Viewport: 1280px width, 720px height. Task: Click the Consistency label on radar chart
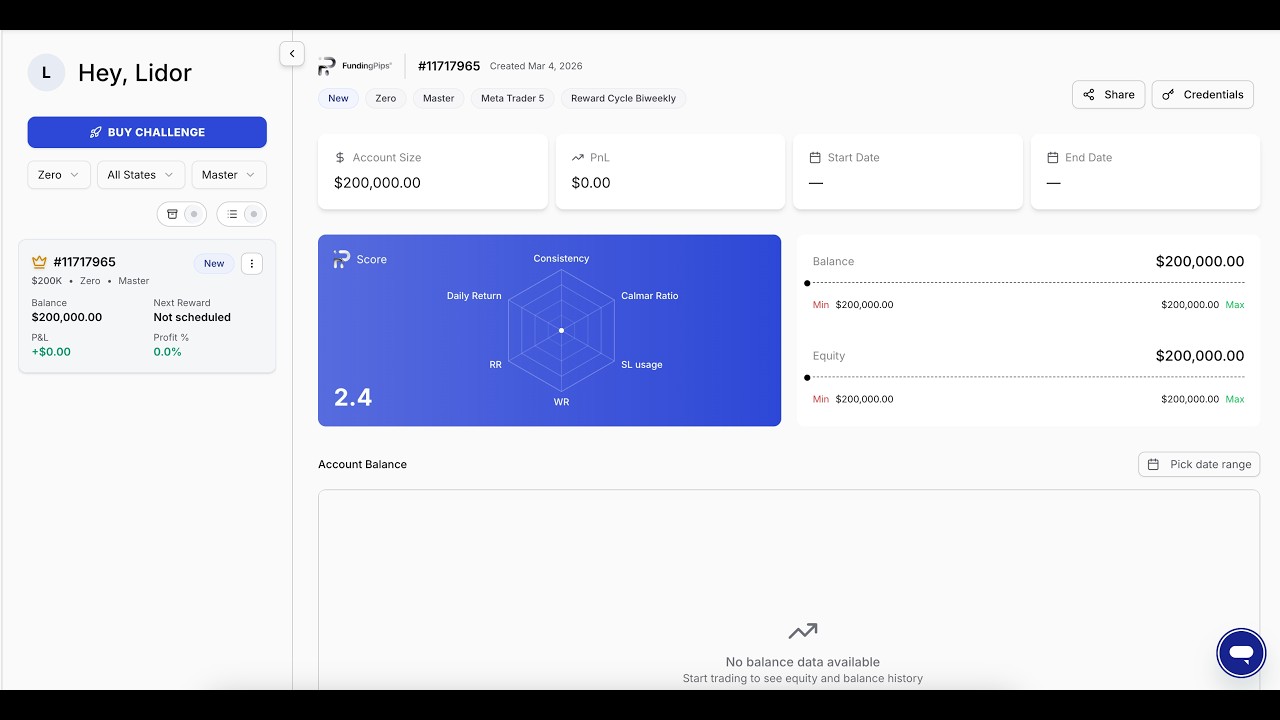coord(561,258)
